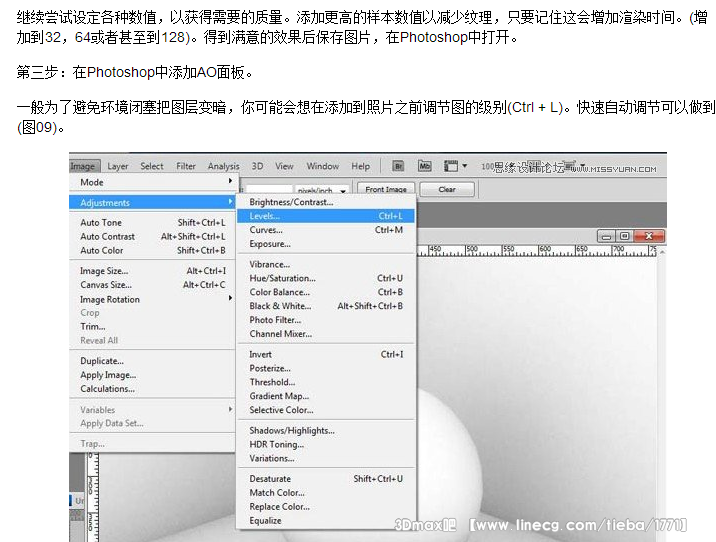
Task: Maximize the document window
Action: tap(625, 236)
